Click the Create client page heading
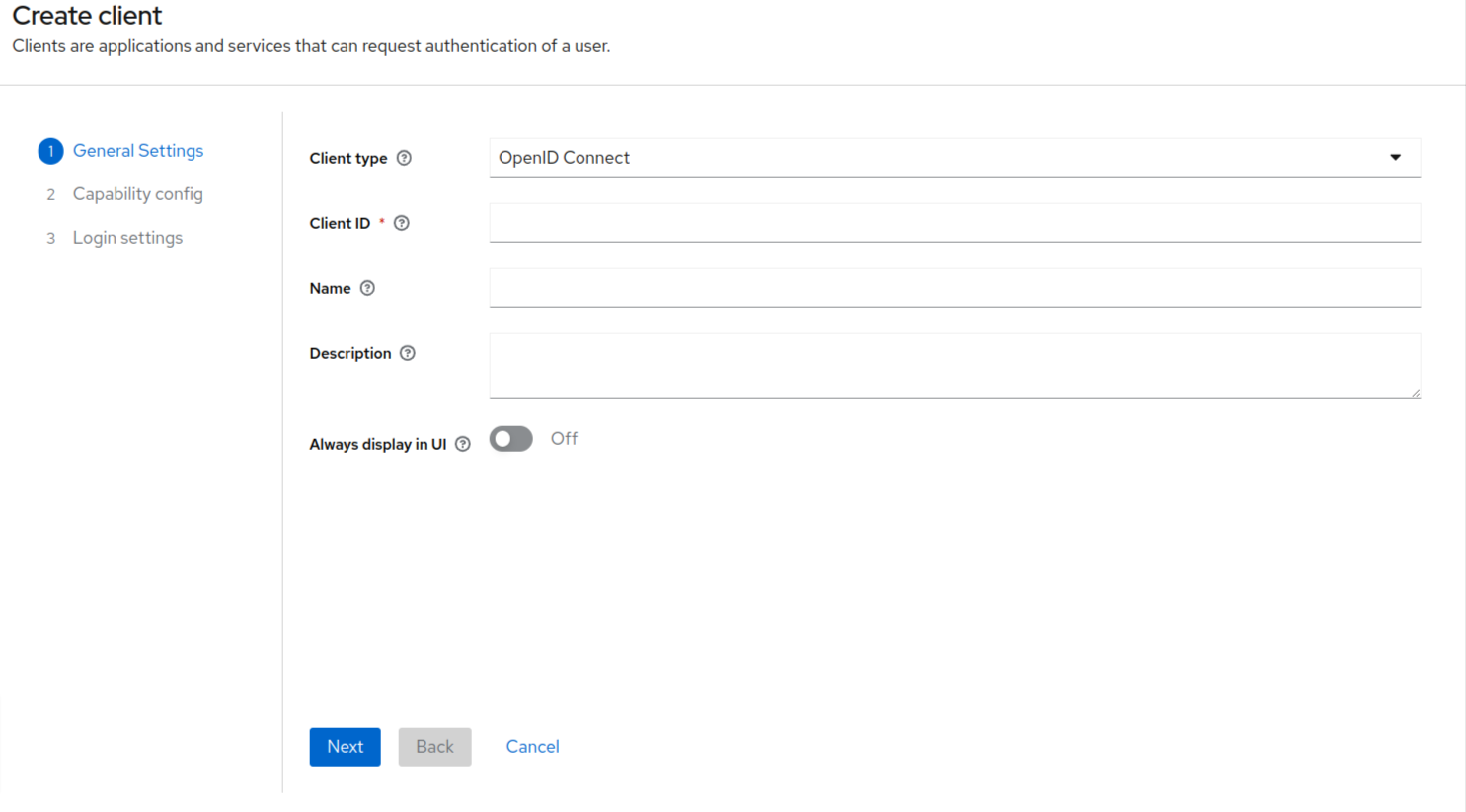The image size is (1466, 812). (87, 16)
